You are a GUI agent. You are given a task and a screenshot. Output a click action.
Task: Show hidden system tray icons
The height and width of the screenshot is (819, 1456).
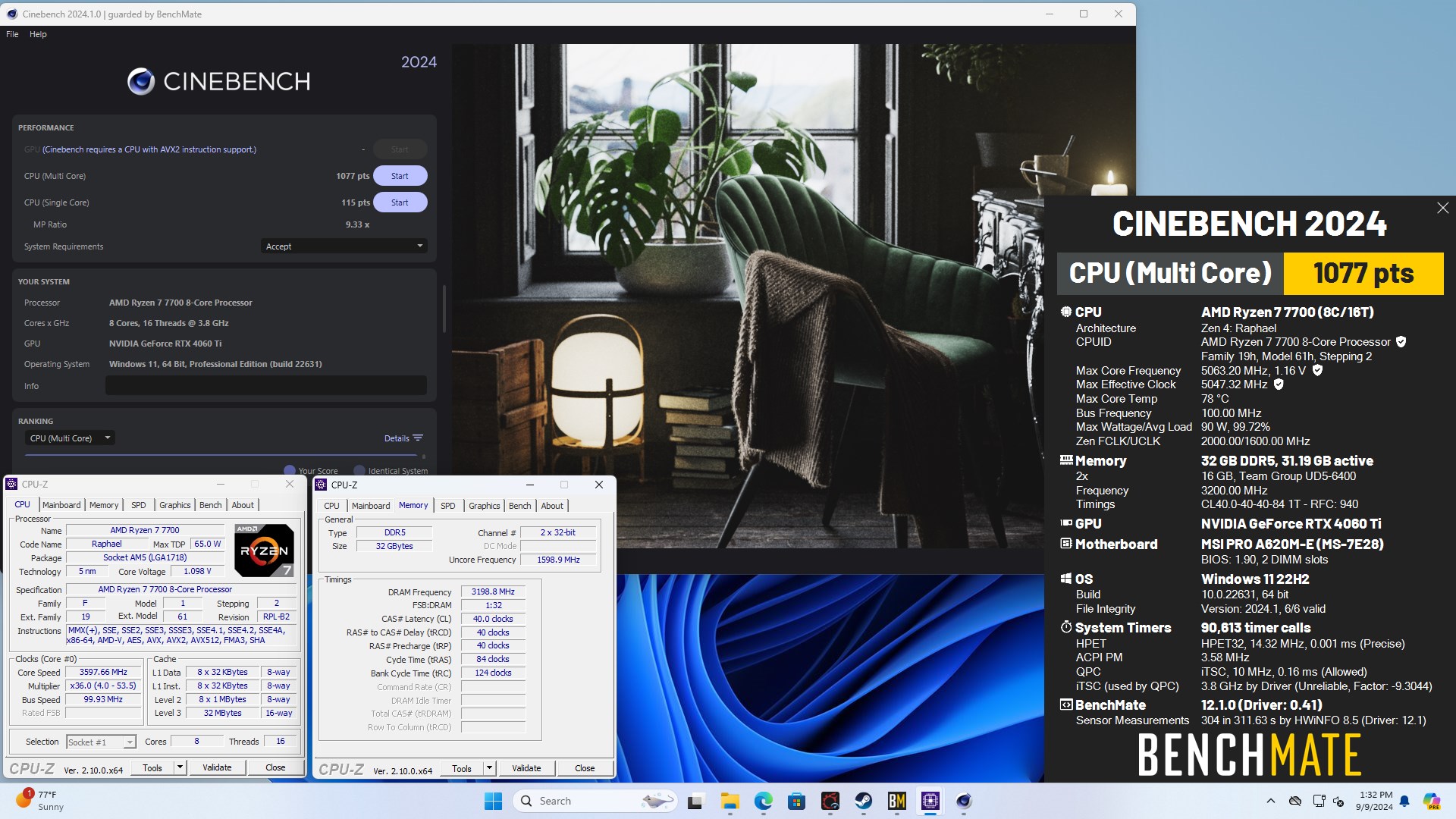1271,801
